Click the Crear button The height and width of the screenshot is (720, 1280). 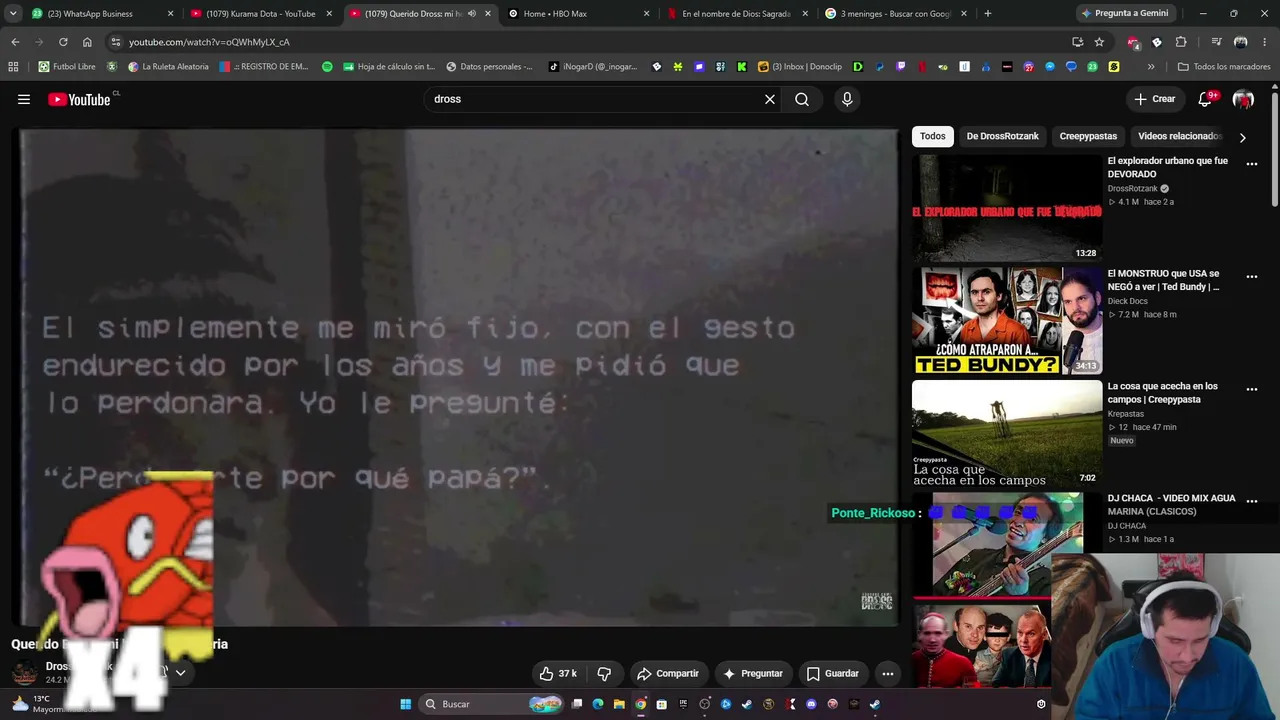point(1155,99)
